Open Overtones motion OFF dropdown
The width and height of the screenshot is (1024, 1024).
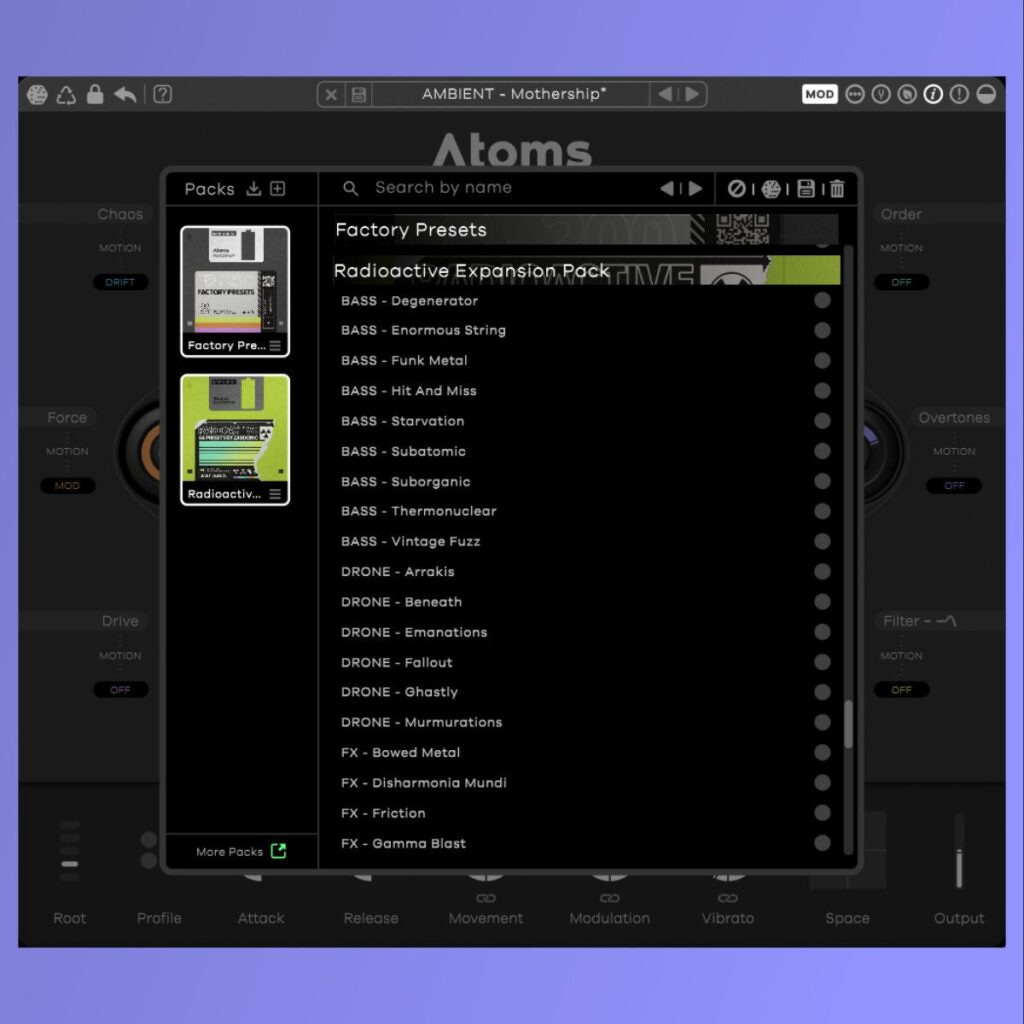[954, 486]
